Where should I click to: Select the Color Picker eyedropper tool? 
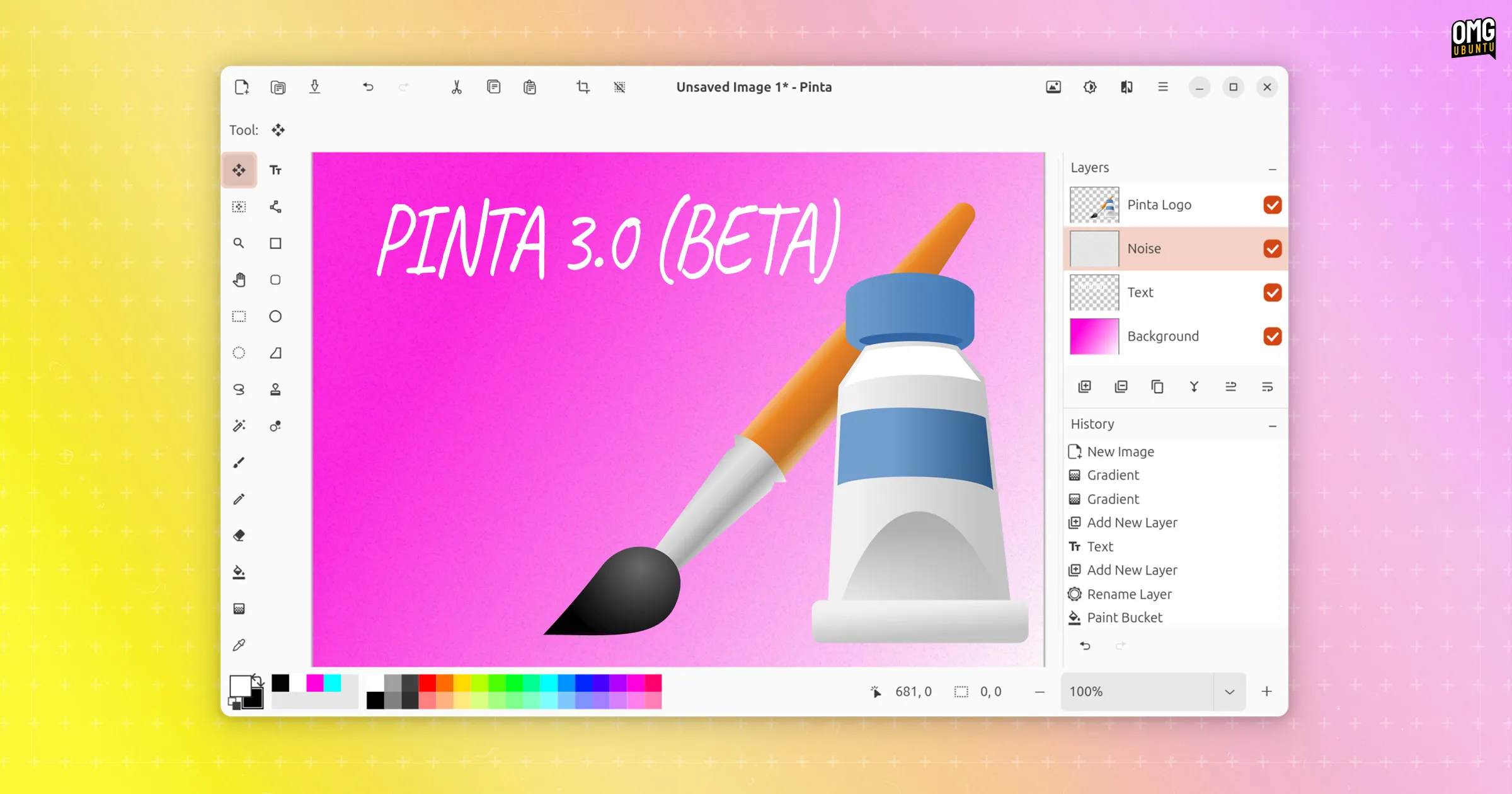pos(239,645)
